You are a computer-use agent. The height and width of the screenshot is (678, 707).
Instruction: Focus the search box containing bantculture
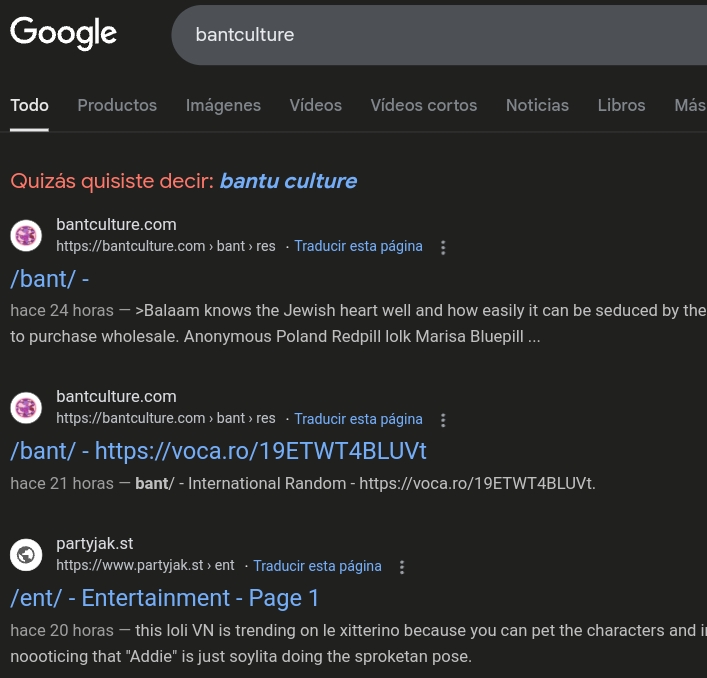439,35
